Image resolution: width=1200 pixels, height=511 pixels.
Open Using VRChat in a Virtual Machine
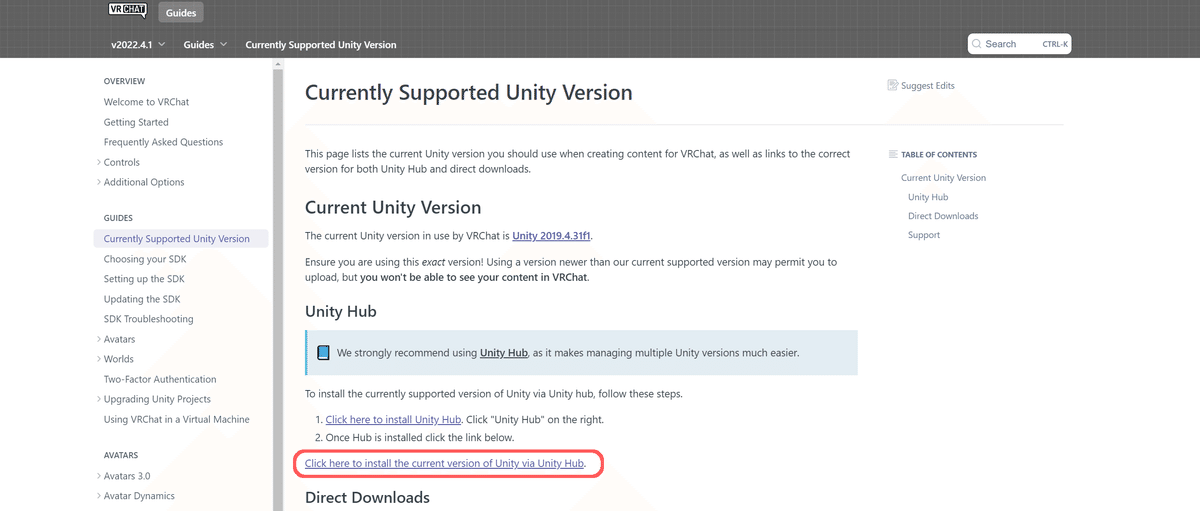[x=177, y=419]
